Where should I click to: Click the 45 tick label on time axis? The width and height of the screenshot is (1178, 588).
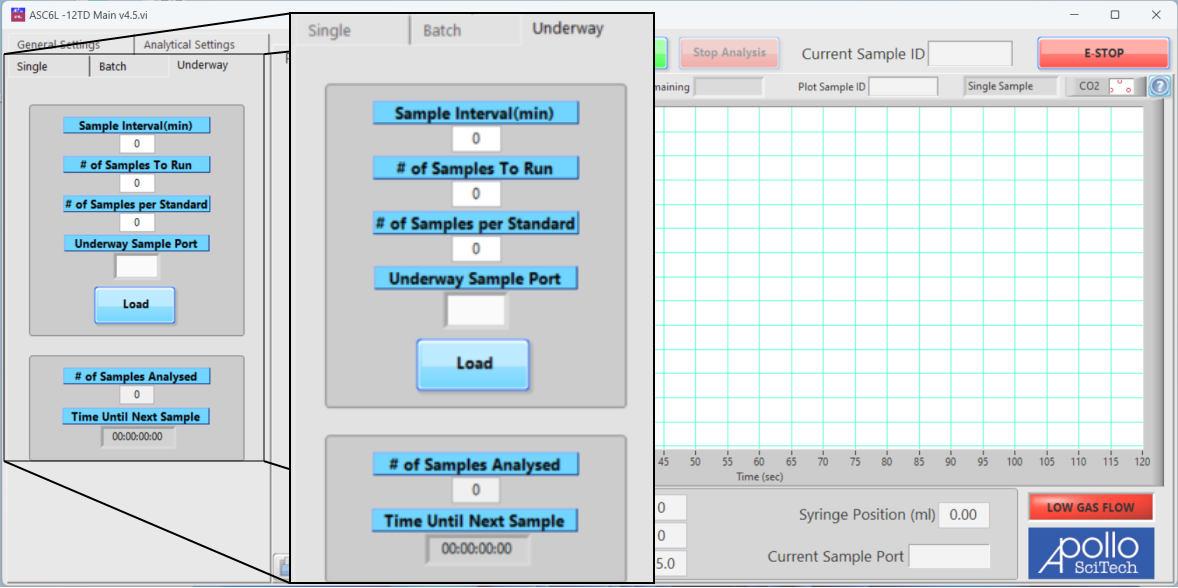pos(663,462)
